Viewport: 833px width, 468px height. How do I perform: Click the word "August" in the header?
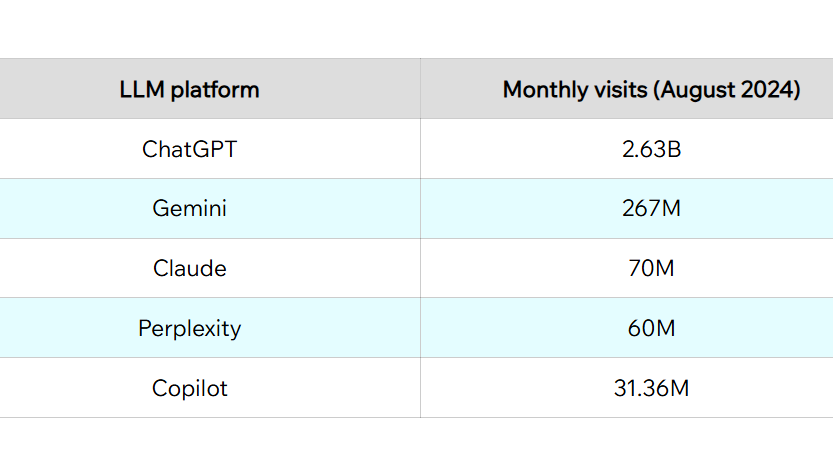[x=700, y=91]
